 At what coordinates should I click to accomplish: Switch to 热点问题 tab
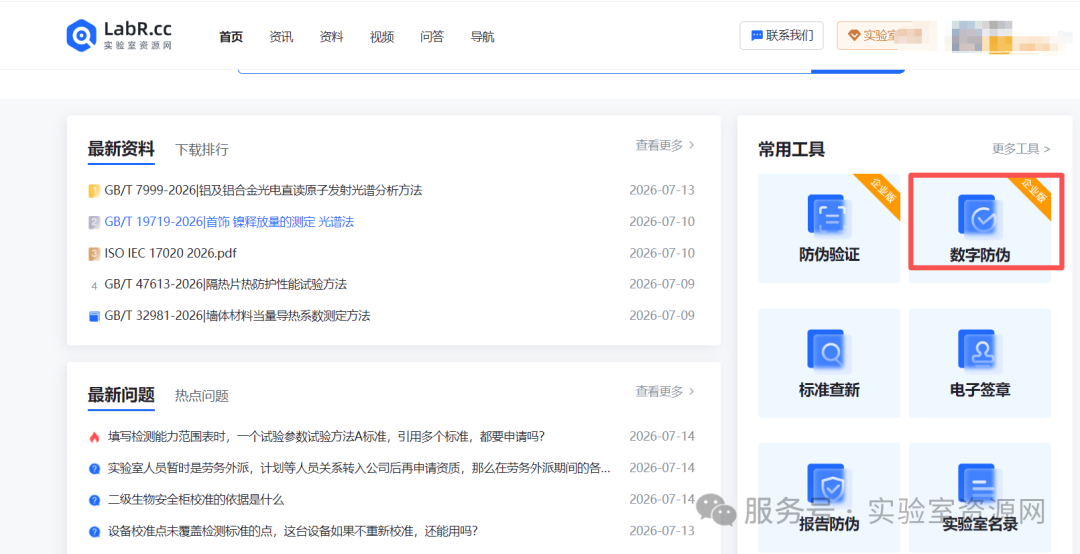click(202, 396)
